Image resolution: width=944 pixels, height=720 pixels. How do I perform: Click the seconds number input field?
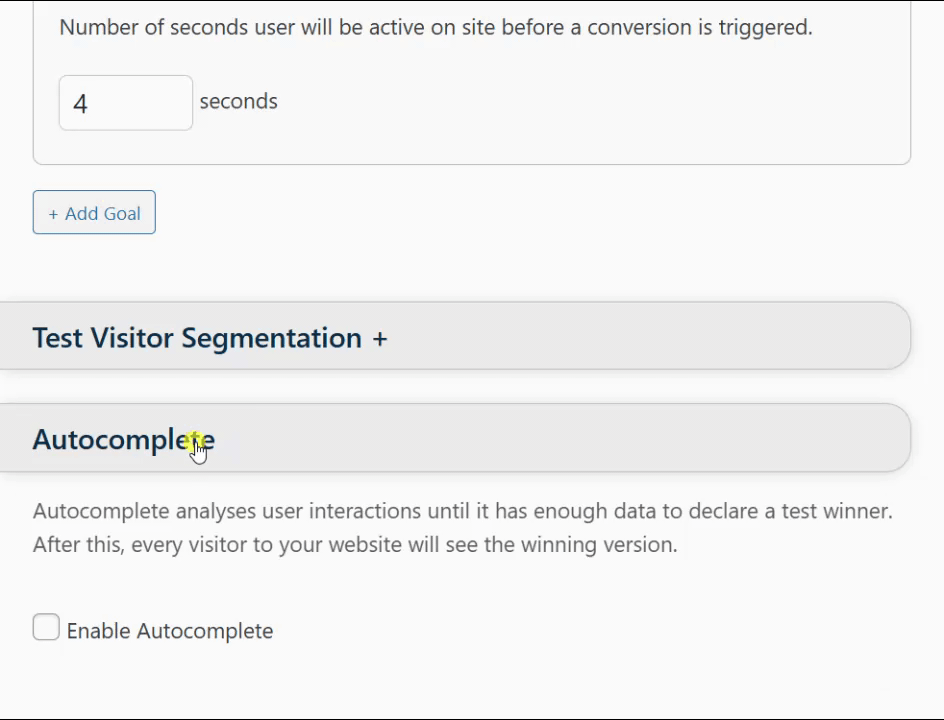pyautogui.click(x=126, y=103)
